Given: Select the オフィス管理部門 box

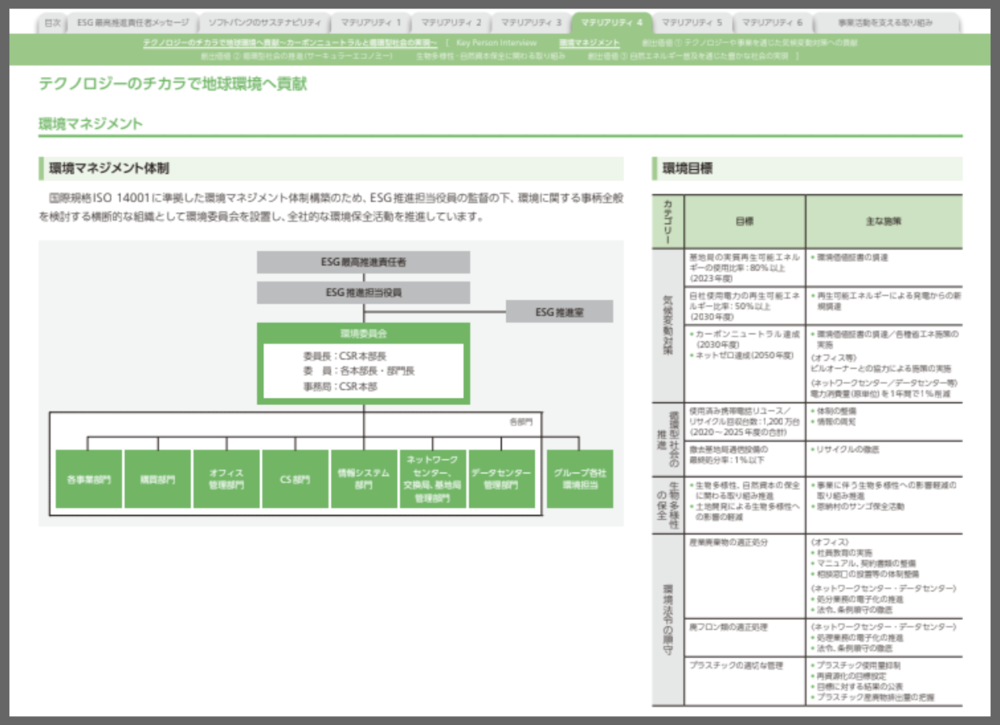Looking at the screenshot, I should pos(226,479).
